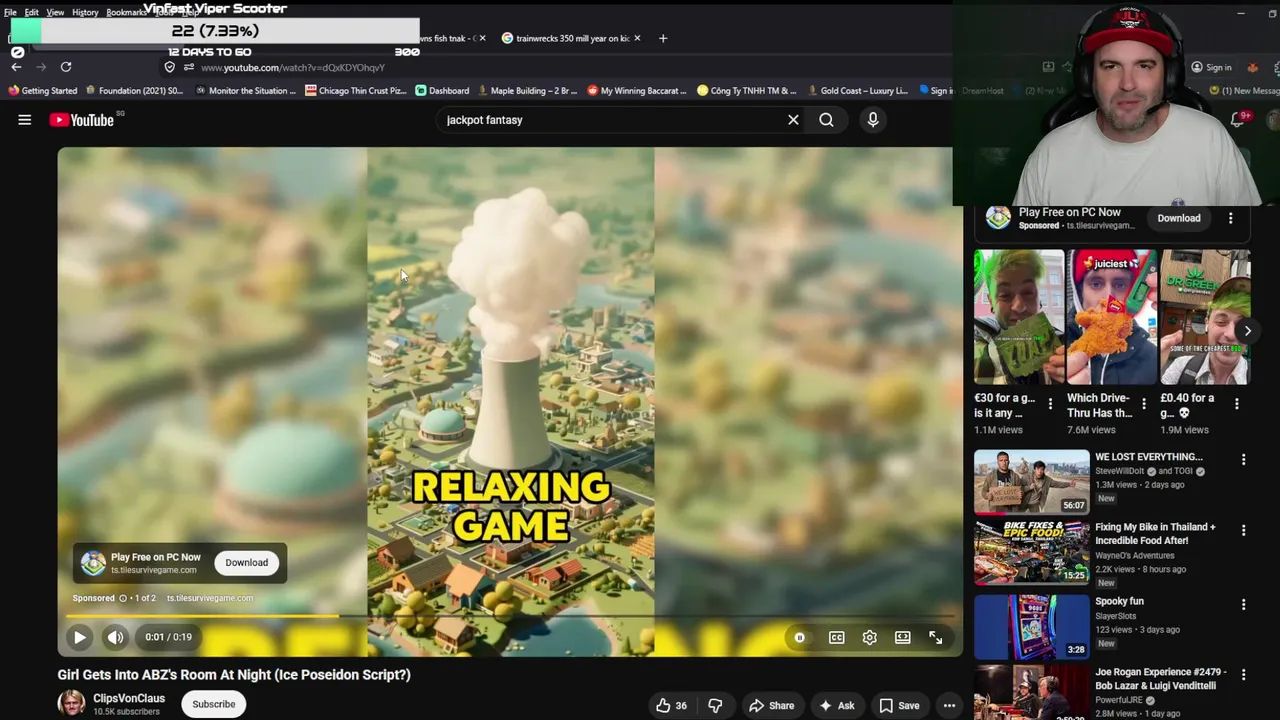Open options menu for the sidebar ad
This screenshot has height=720, width=1280.
pyautogui.click(x=1231, y=218)
